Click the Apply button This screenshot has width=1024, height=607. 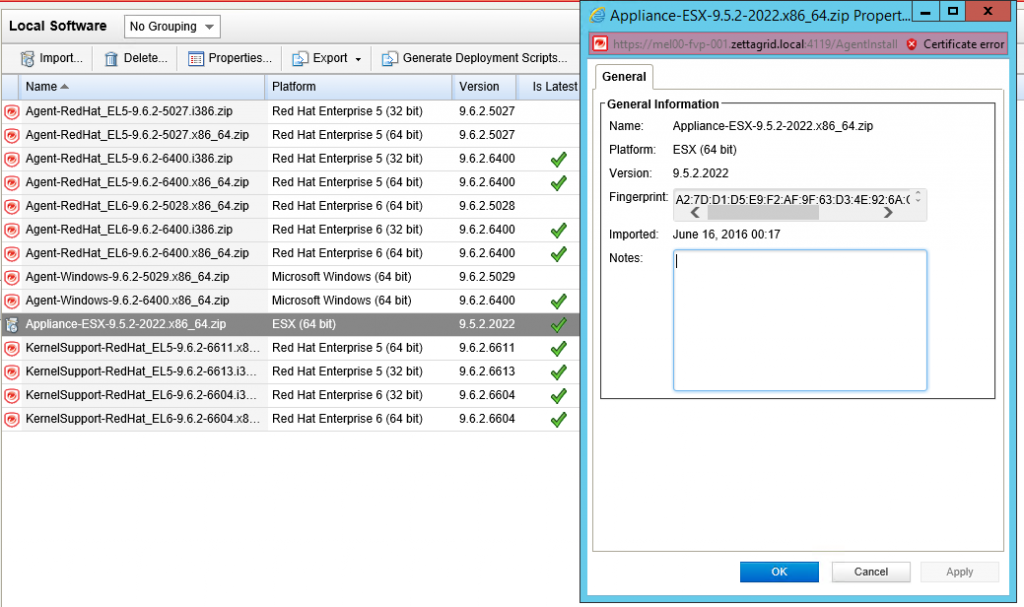pyautogui.click(x=959, y=572)
